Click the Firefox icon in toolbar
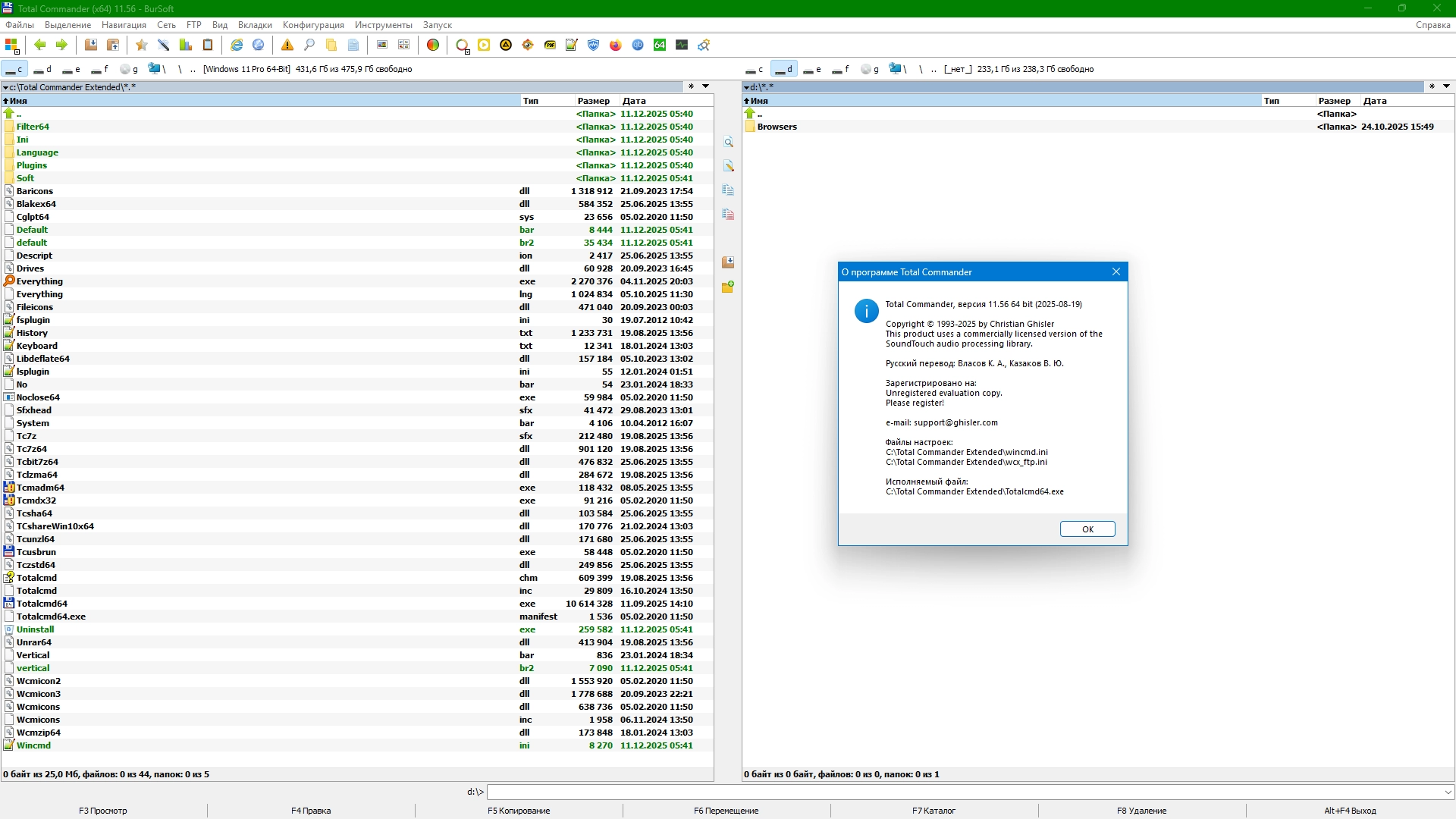The width and height of the screenshot is (1456, 819). 616,45
